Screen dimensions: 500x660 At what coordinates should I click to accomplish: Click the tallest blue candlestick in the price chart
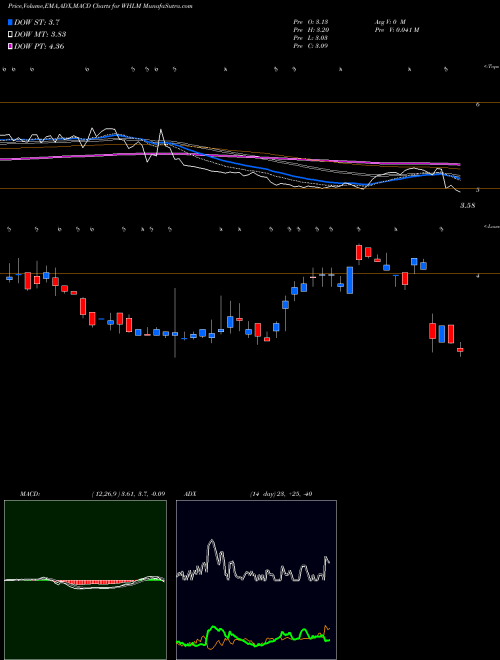click(x=349, y=280)
